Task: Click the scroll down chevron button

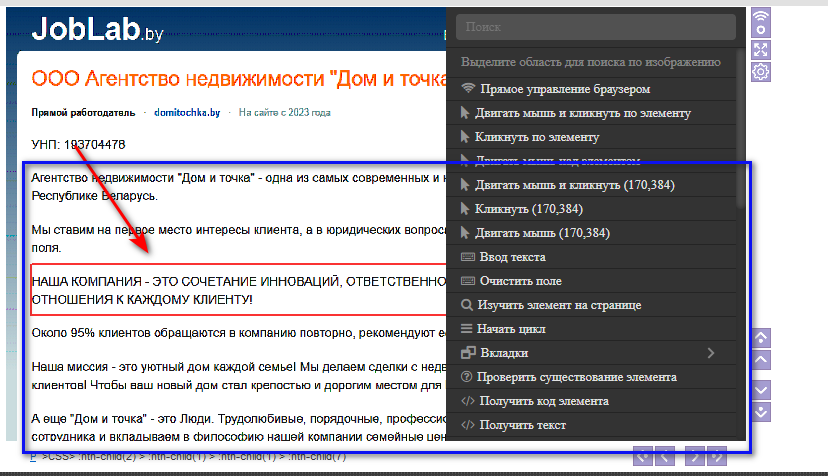Action: coord(761,390)
